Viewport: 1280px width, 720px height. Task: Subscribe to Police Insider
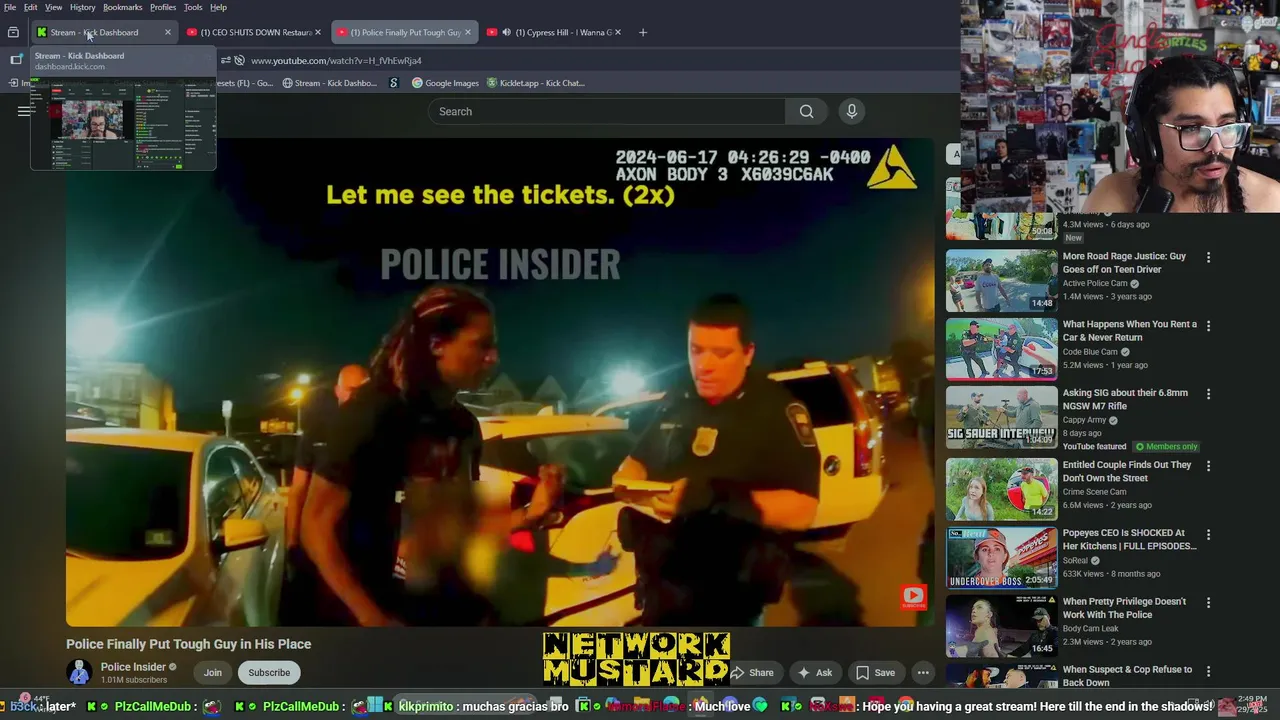point(269,672)
